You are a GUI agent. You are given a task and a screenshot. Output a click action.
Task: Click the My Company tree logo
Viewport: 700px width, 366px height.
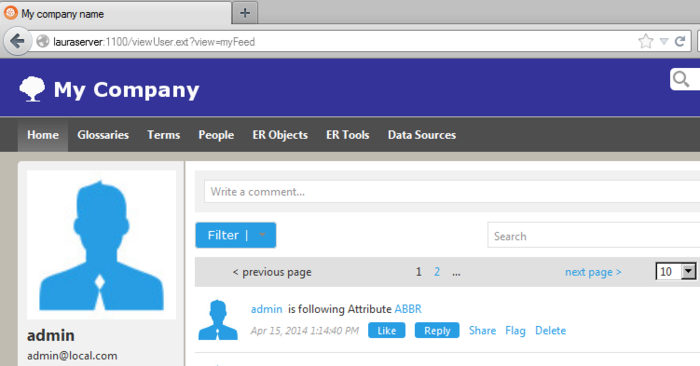(x=32, y=89)
